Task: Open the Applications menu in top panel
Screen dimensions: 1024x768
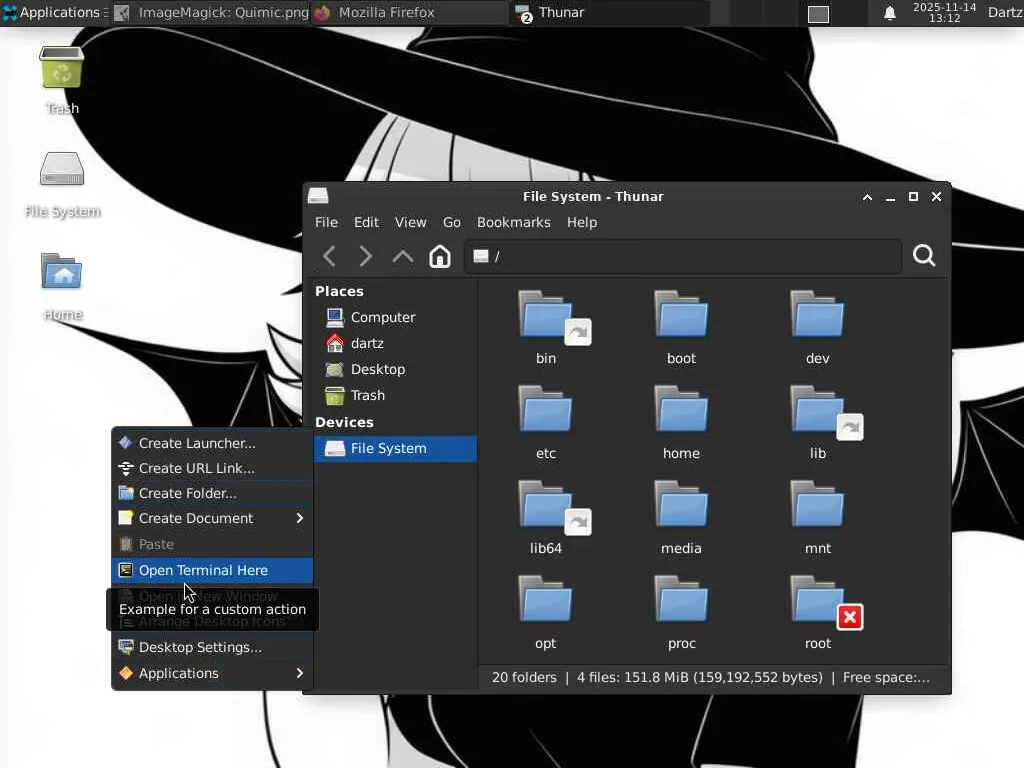Action: (x=52, y=13)
